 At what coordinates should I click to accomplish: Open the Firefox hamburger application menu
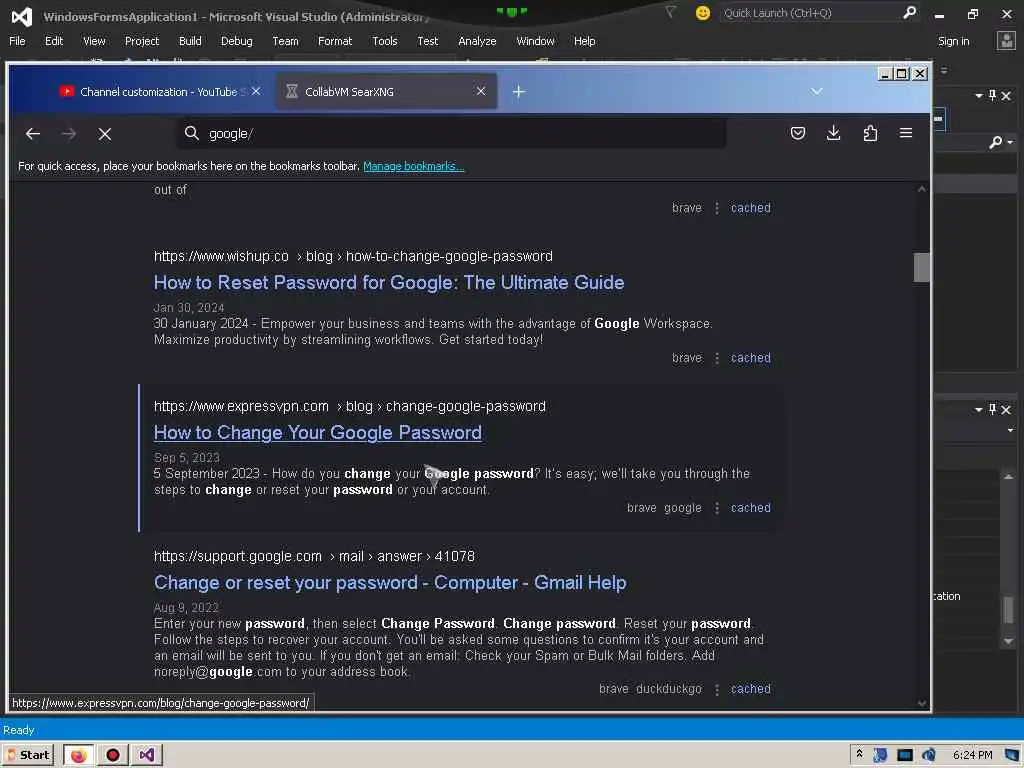point(906,133)
